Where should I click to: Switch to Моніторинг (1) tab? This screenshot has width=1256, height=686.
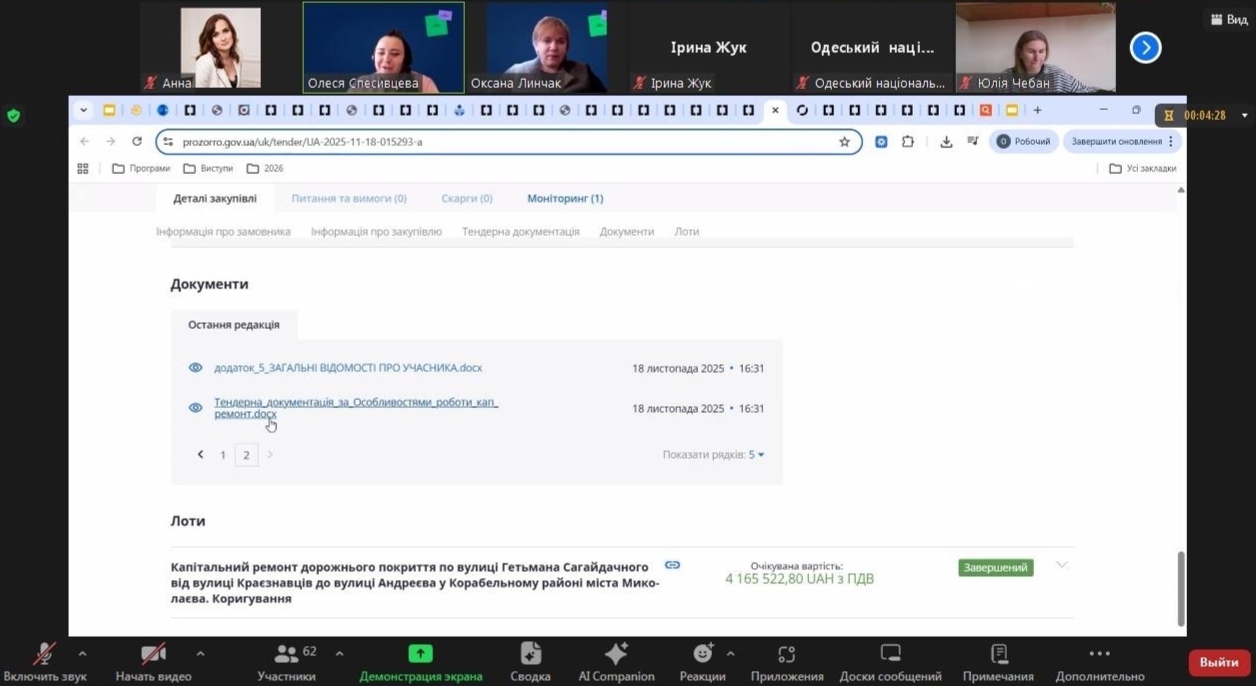pyautogui.click(x=565, y=198)
